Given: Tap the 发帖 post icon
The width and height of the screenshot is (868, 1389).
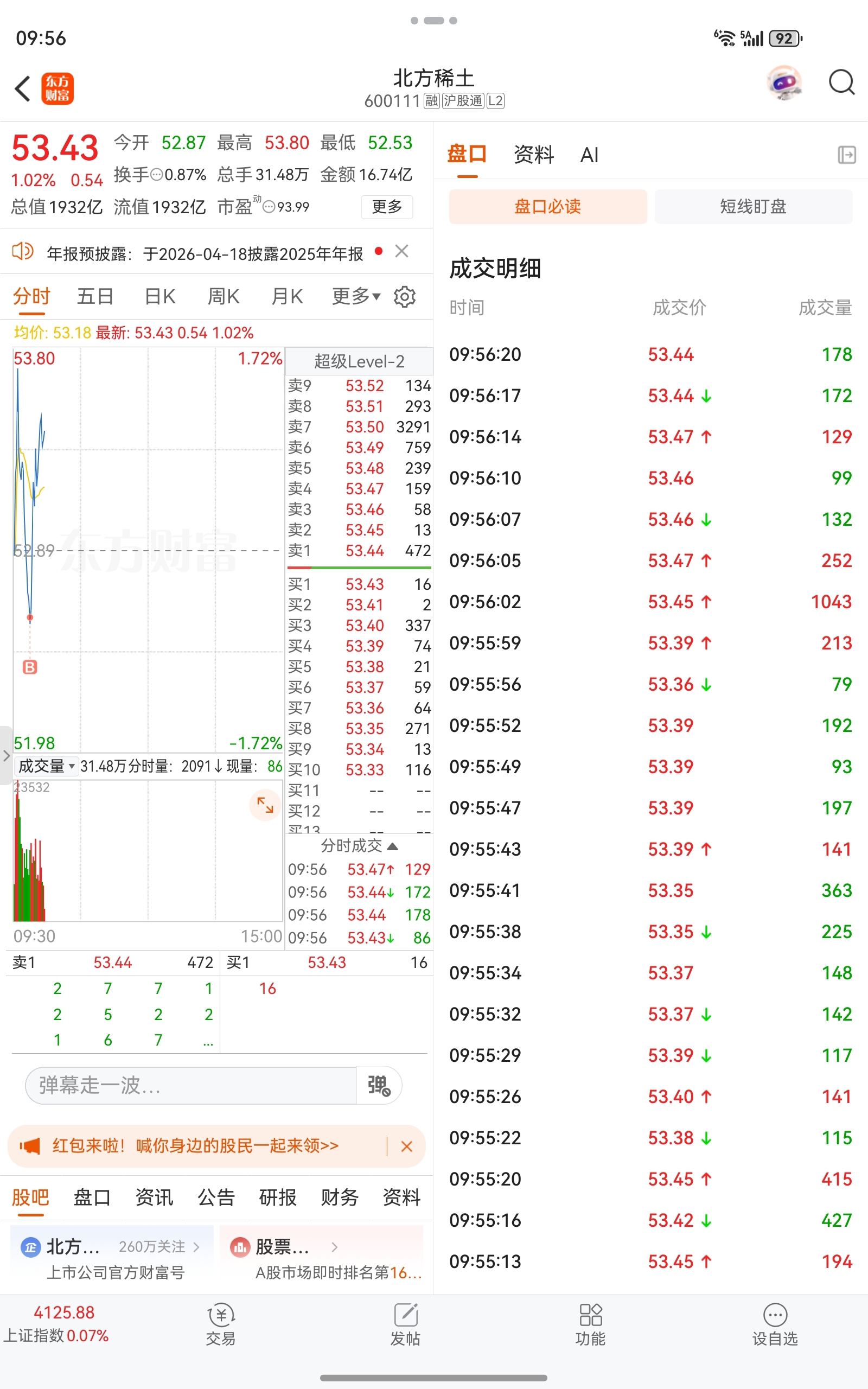Looking at the screenshot, I should point(405,1325).
